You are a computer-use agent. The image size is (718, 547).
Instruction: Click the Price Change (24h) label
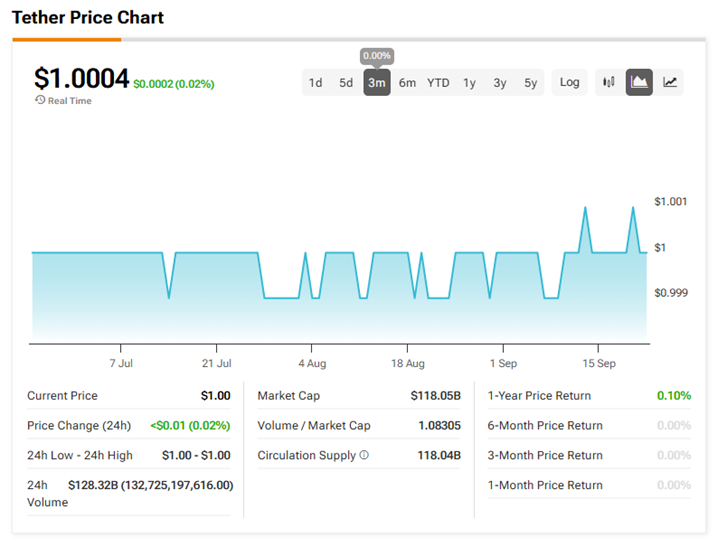[x=79, y=425]
